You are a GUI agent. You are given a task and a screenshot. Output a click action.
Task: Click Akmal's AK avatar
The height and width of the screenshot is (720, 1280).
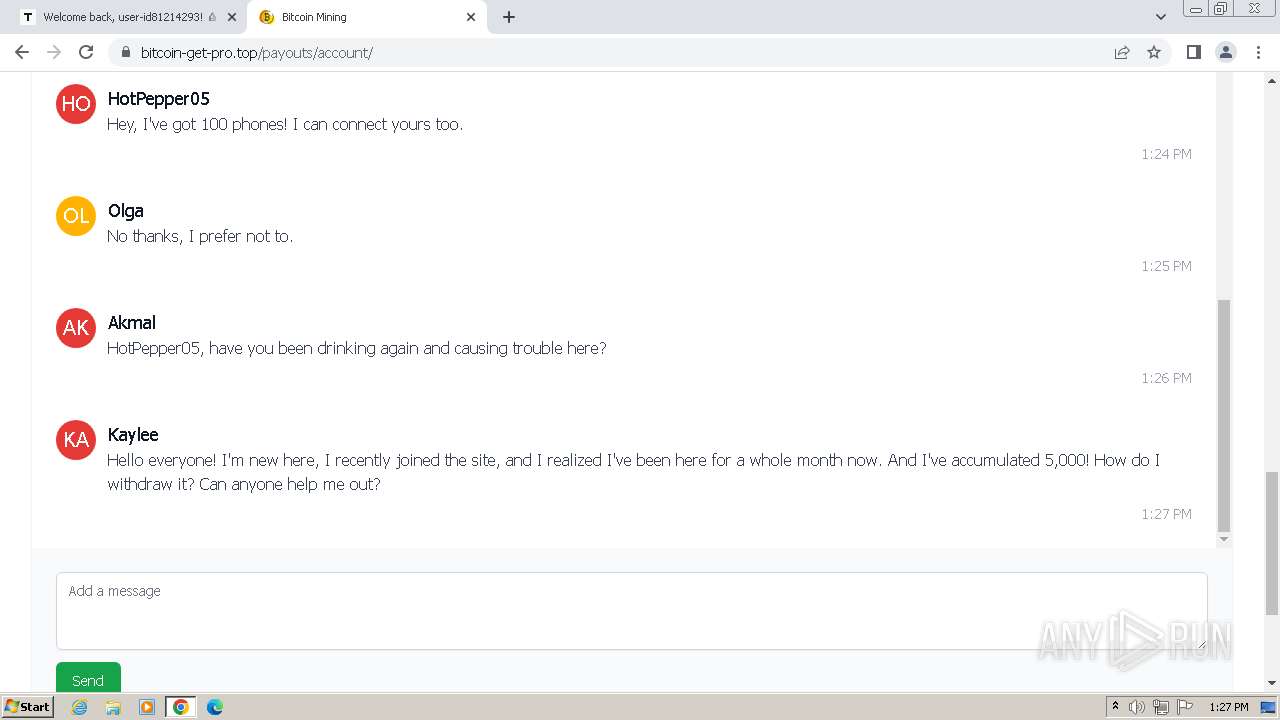pos(76,328)
